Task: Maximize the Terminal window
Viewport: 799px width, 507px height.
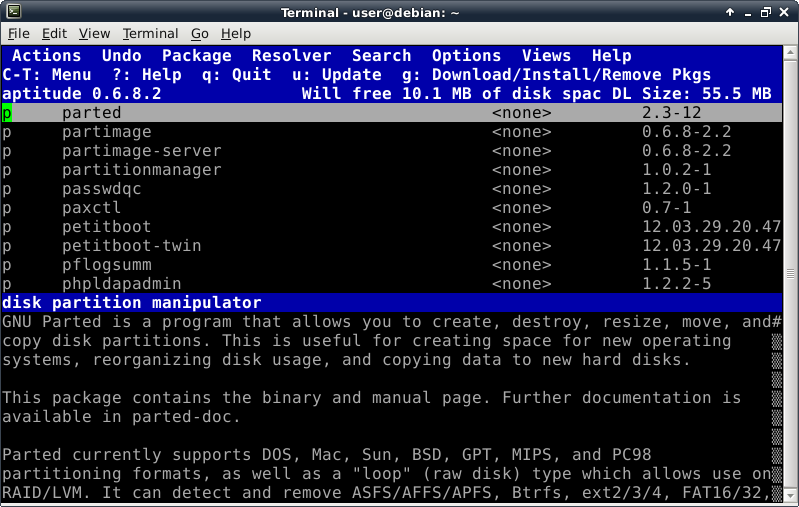Action: (765, 11)
